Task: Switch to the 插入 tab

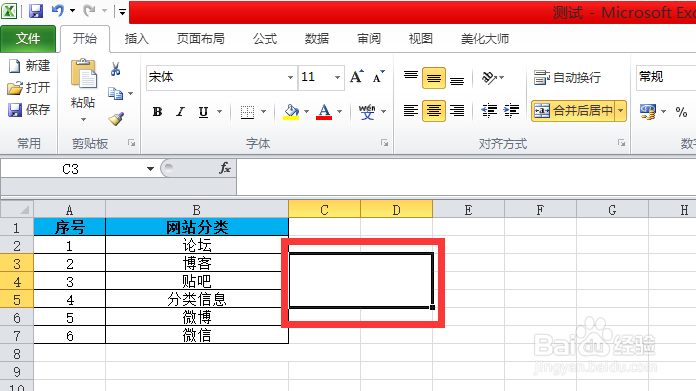Action: pos(136,39)
